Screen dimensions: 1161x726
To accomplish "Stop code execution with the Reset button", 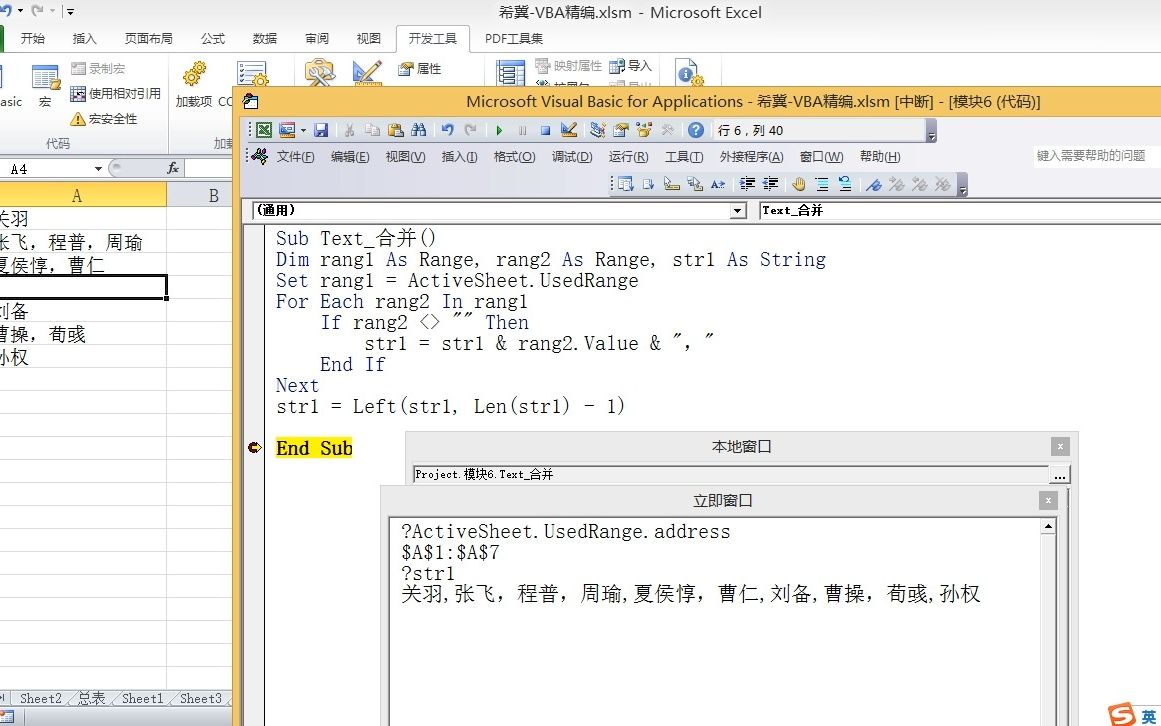I will (547, 129).
